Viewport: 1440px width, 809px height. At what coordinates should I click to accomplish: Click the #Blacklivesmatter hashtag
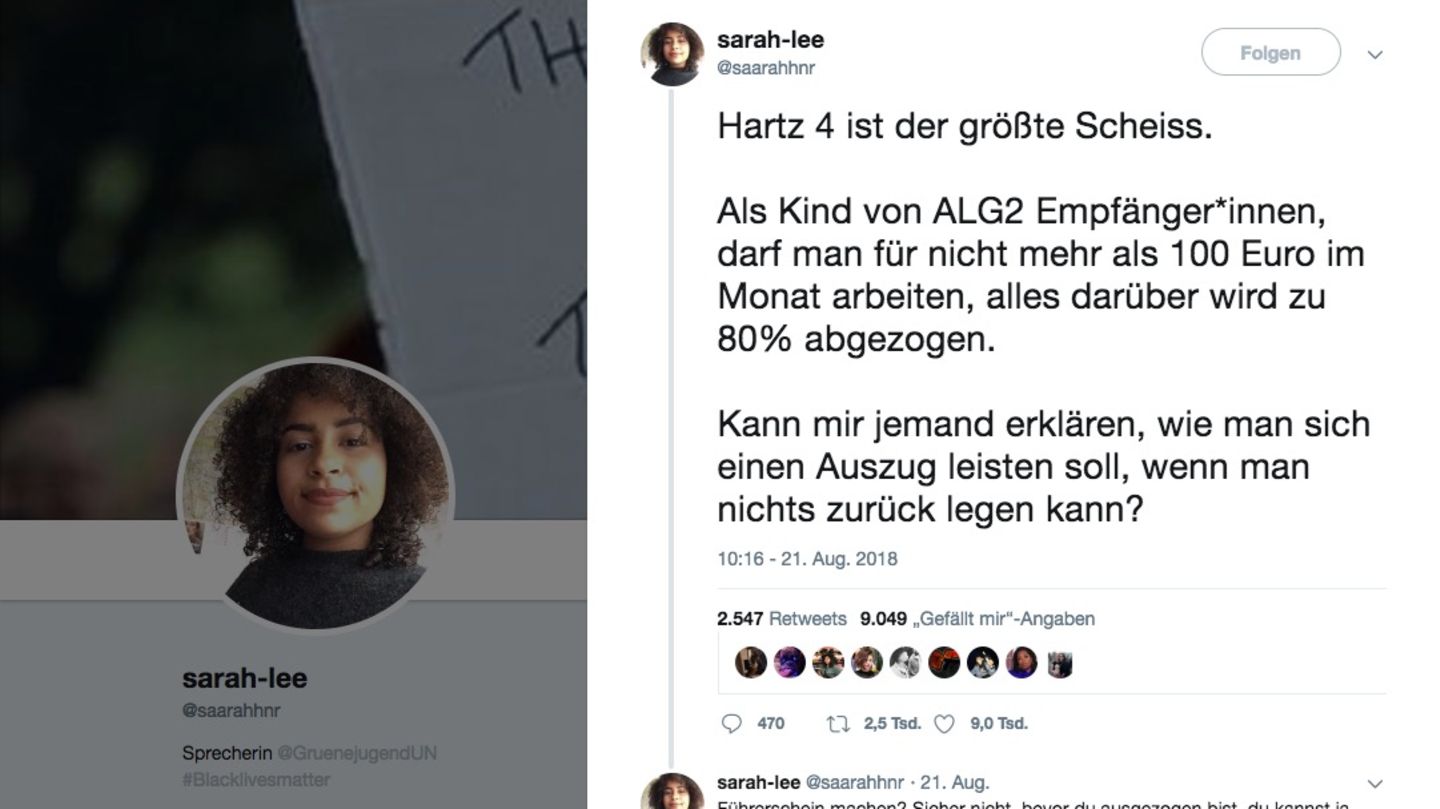tap(256, 779)
